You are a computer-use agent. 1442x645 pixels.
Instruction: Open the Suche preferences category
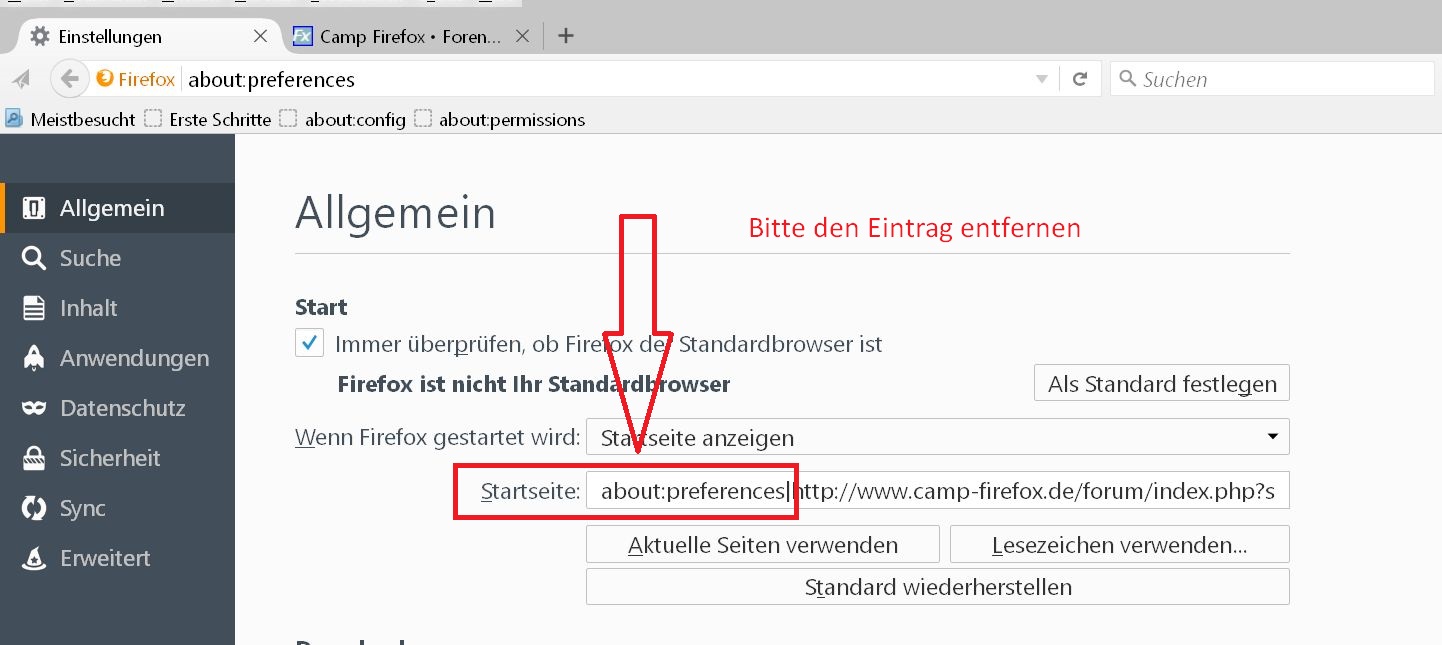pyautogui.click(x=117, y=258)
